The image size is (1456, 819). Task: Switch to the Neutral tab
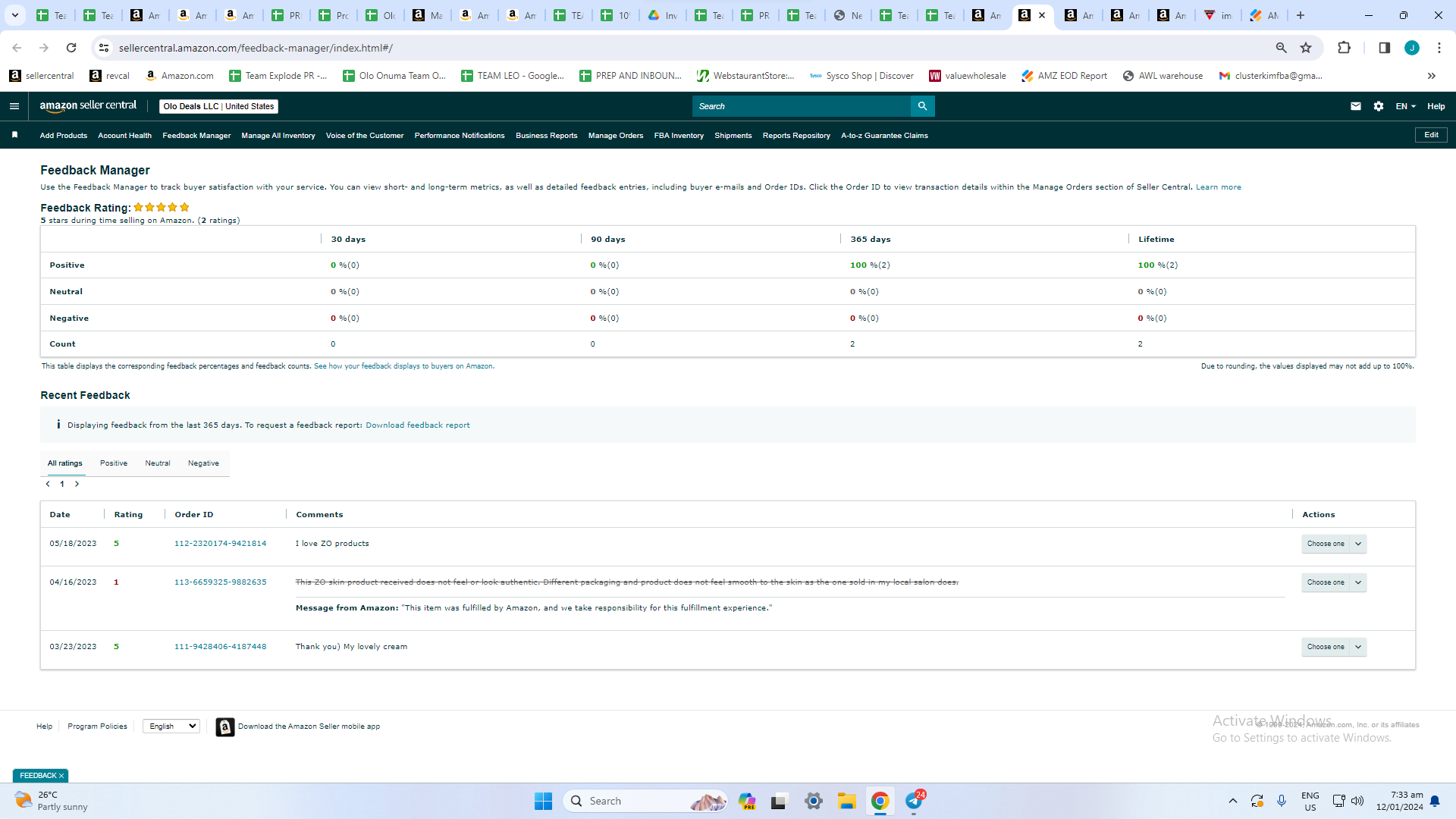click(x=158, y=463)
